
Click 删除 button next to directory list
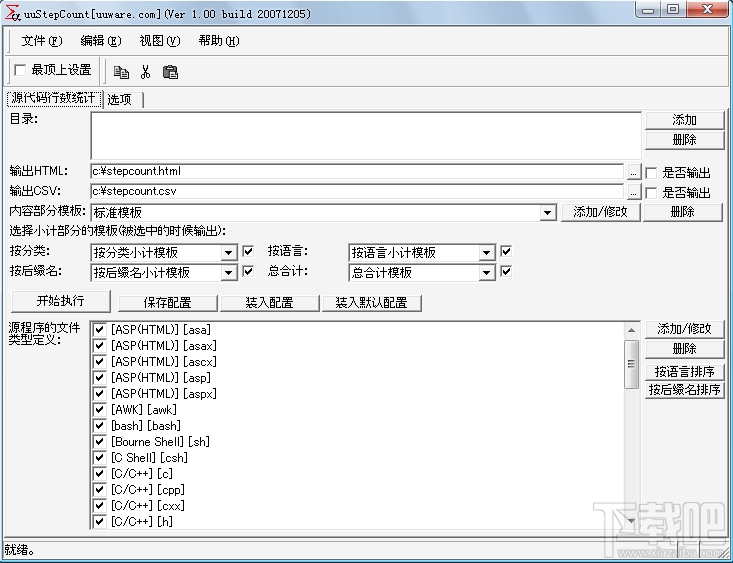[x=684, y=140]
